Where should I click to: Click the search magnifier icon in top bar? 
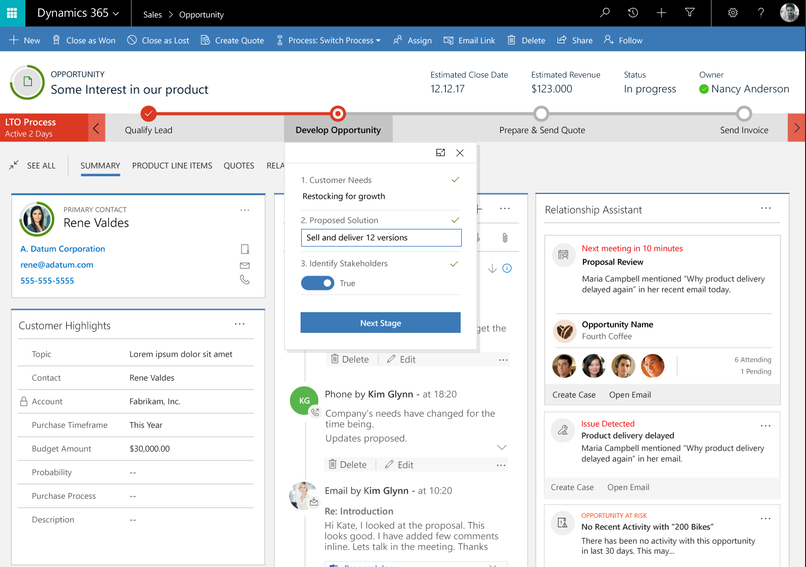(x=605, y=12)
